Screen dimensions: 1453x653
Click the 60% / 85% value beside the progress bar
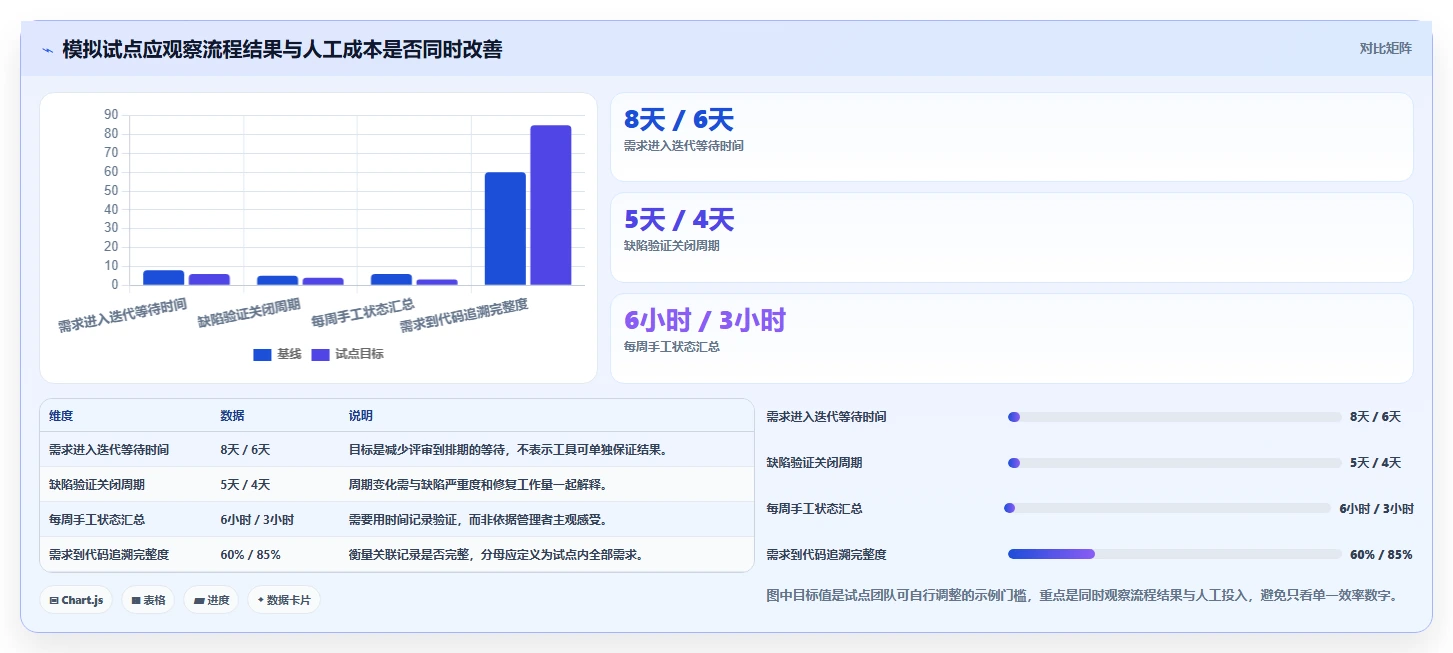[x=1381, y=555]
